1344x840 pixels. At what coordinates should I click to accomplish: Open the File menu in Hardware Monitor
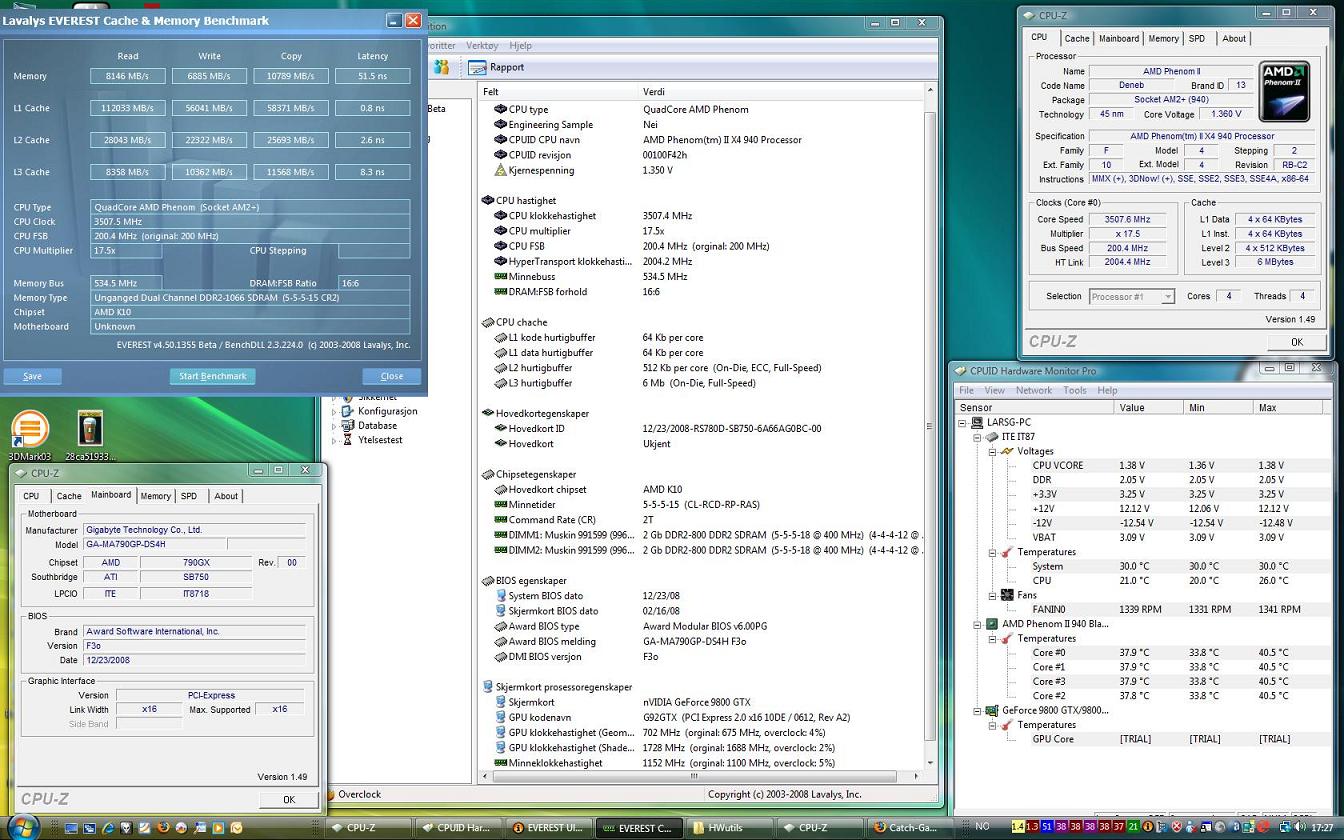[966, 390]
